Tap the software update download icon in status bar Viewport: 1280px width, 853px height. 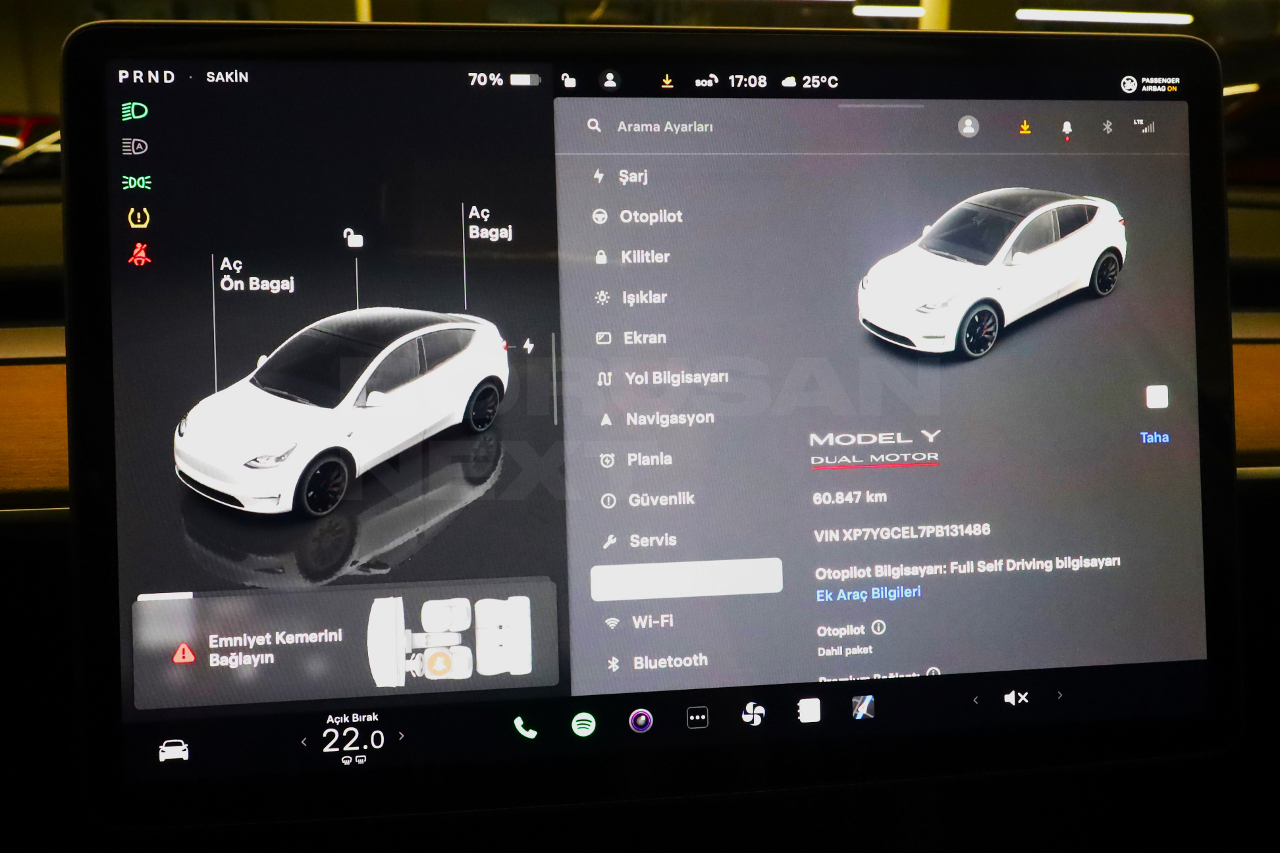point(667,82)
